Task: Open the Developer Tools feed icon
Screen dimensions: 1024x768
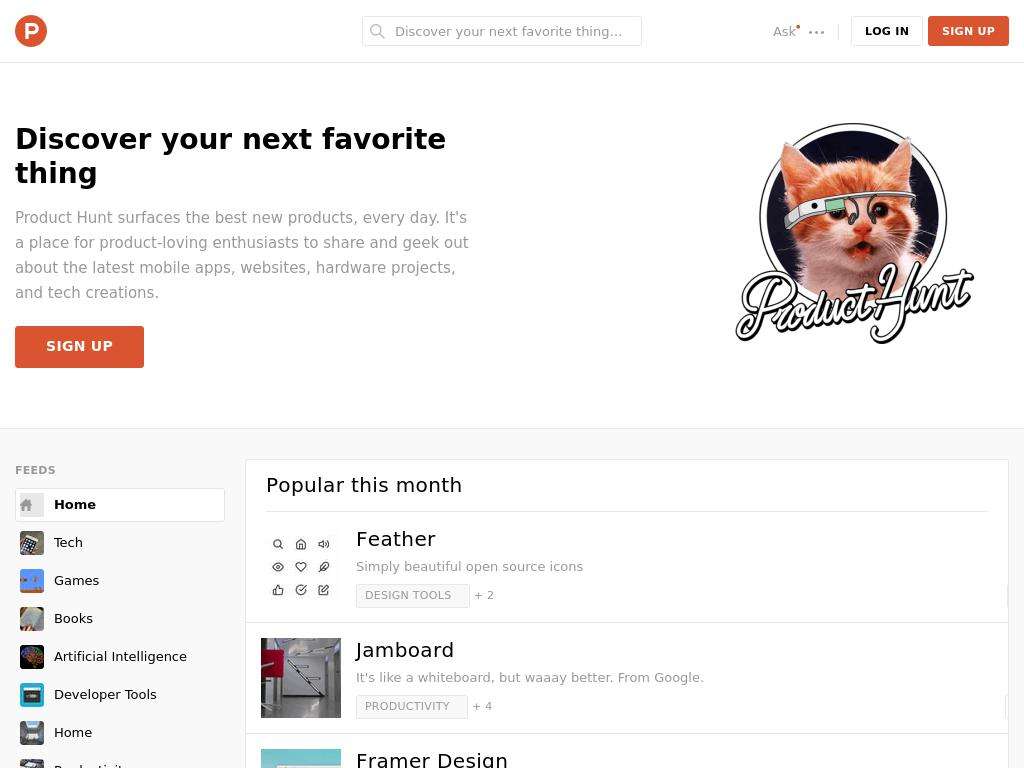Action: [32, 695]
